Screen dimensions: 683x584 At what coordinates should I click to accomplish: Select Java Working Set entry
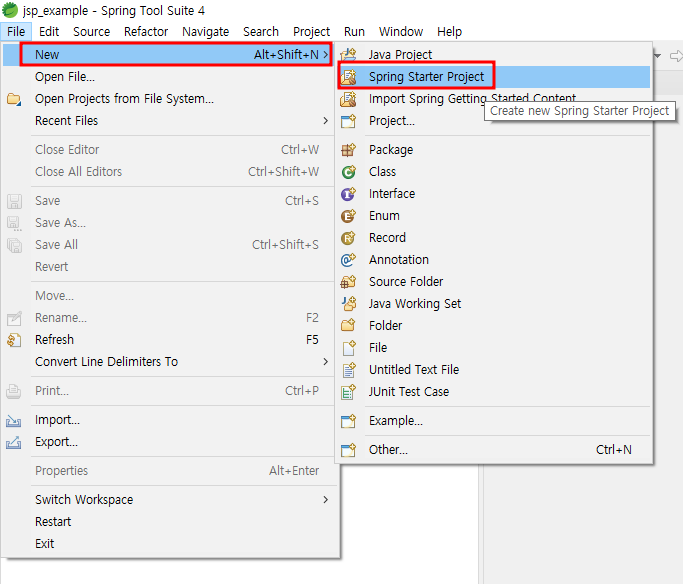(x=494, y=304)
